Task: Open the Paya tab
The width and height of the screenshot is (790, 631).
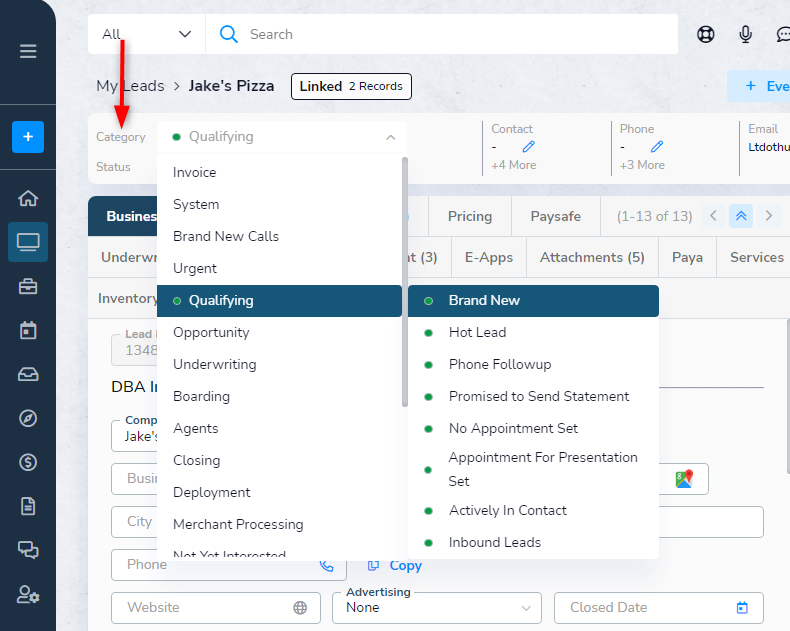Action: click(x=687, y=258)
